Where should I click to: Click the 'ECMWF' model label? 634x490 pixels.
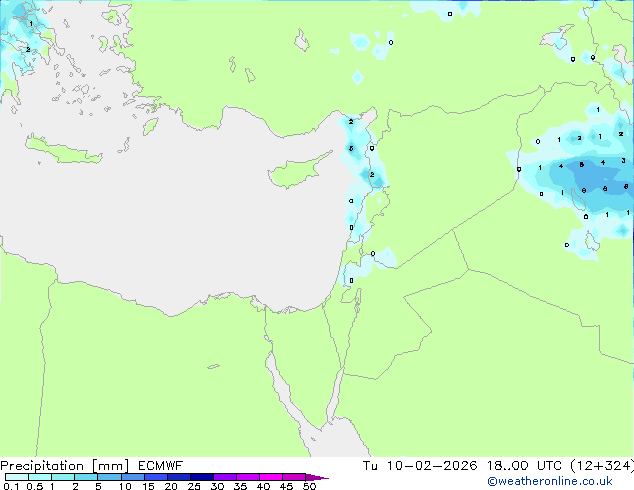tap(161, 466)
